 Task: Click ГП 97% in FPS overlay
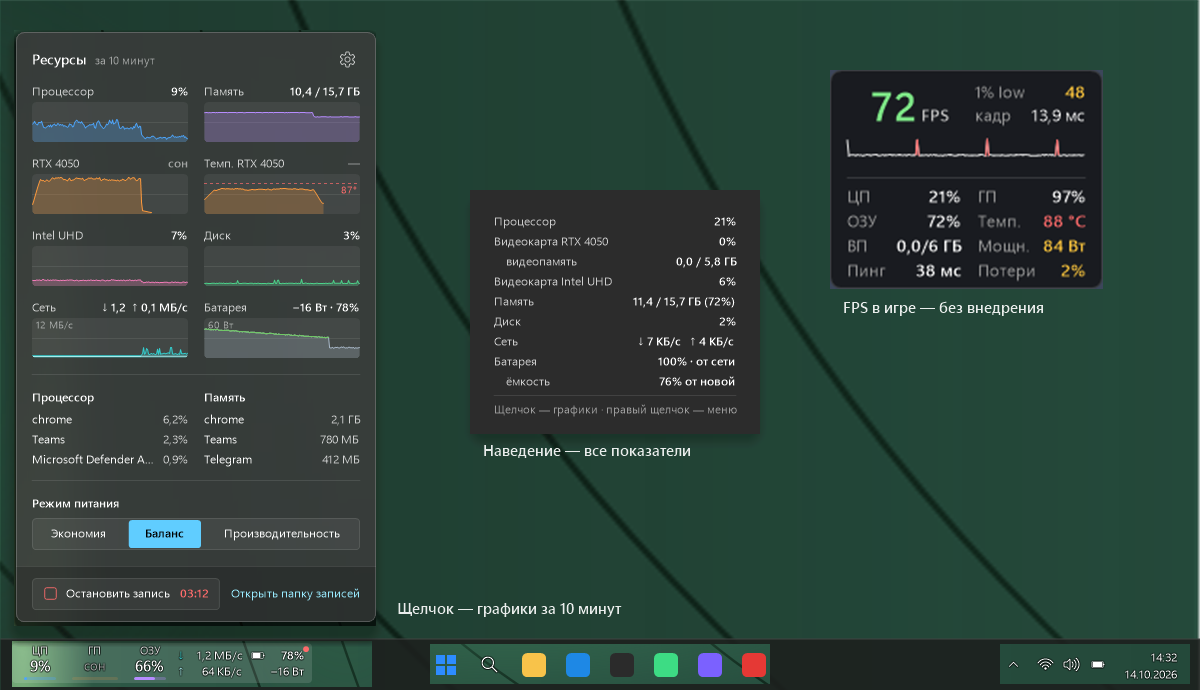point(1032,197)
